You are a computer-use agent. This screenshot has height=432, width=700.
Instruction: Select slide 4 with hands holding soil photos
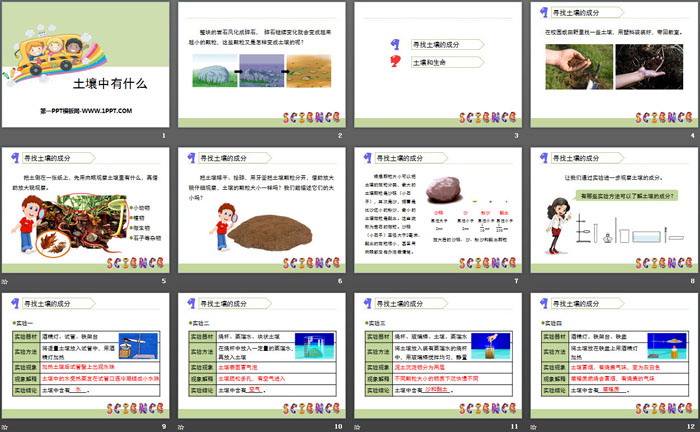614,65
